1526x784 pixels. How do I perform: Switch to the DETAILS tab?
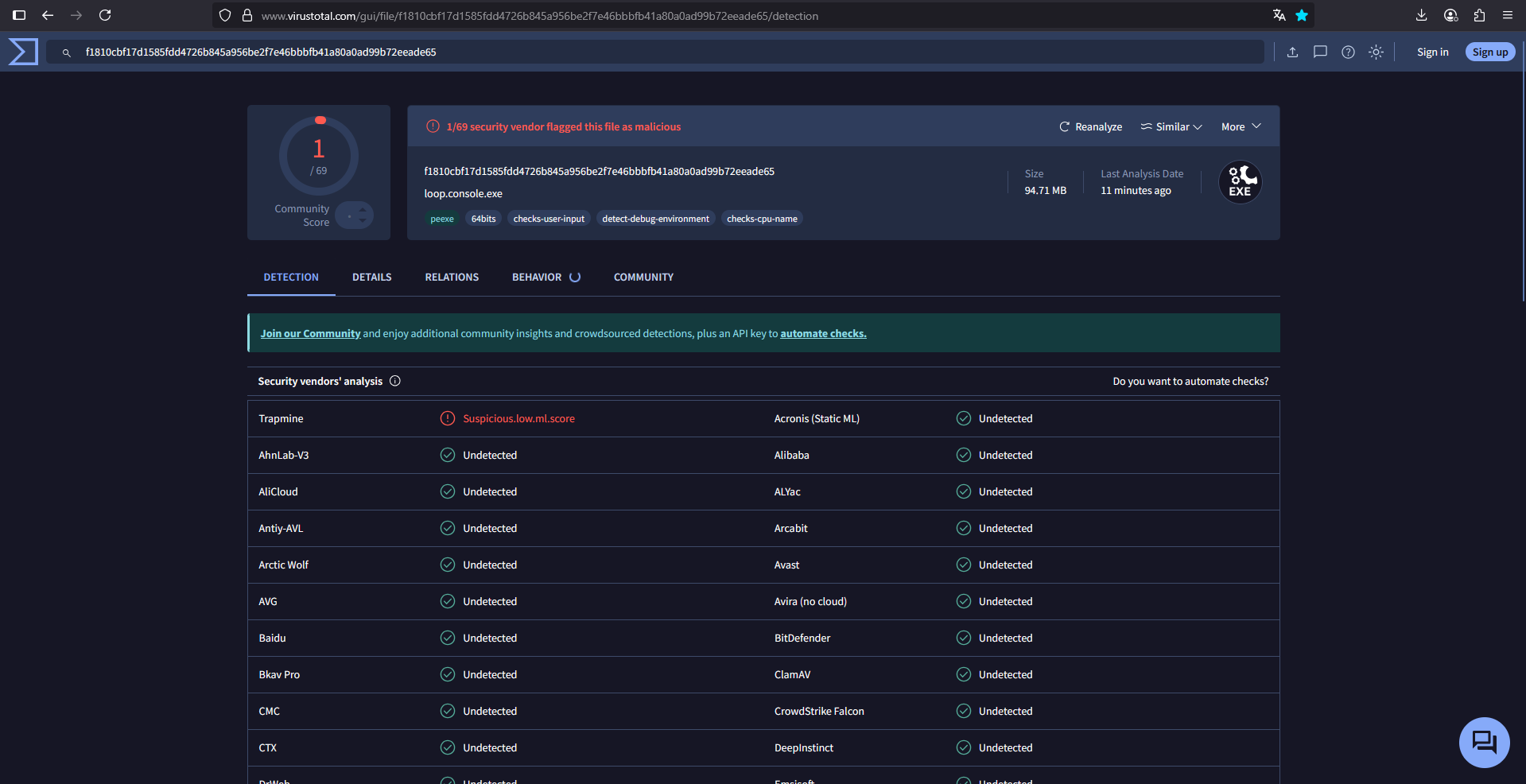coord(372,277)
